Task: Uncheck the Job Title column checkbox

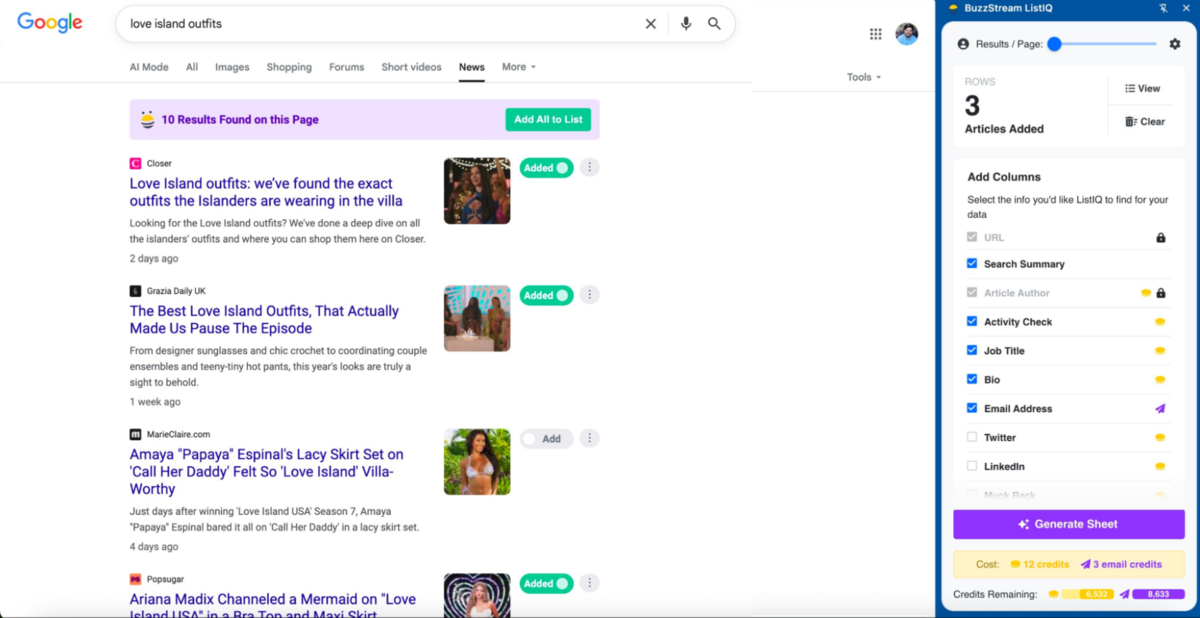Action: coord(972,350)
